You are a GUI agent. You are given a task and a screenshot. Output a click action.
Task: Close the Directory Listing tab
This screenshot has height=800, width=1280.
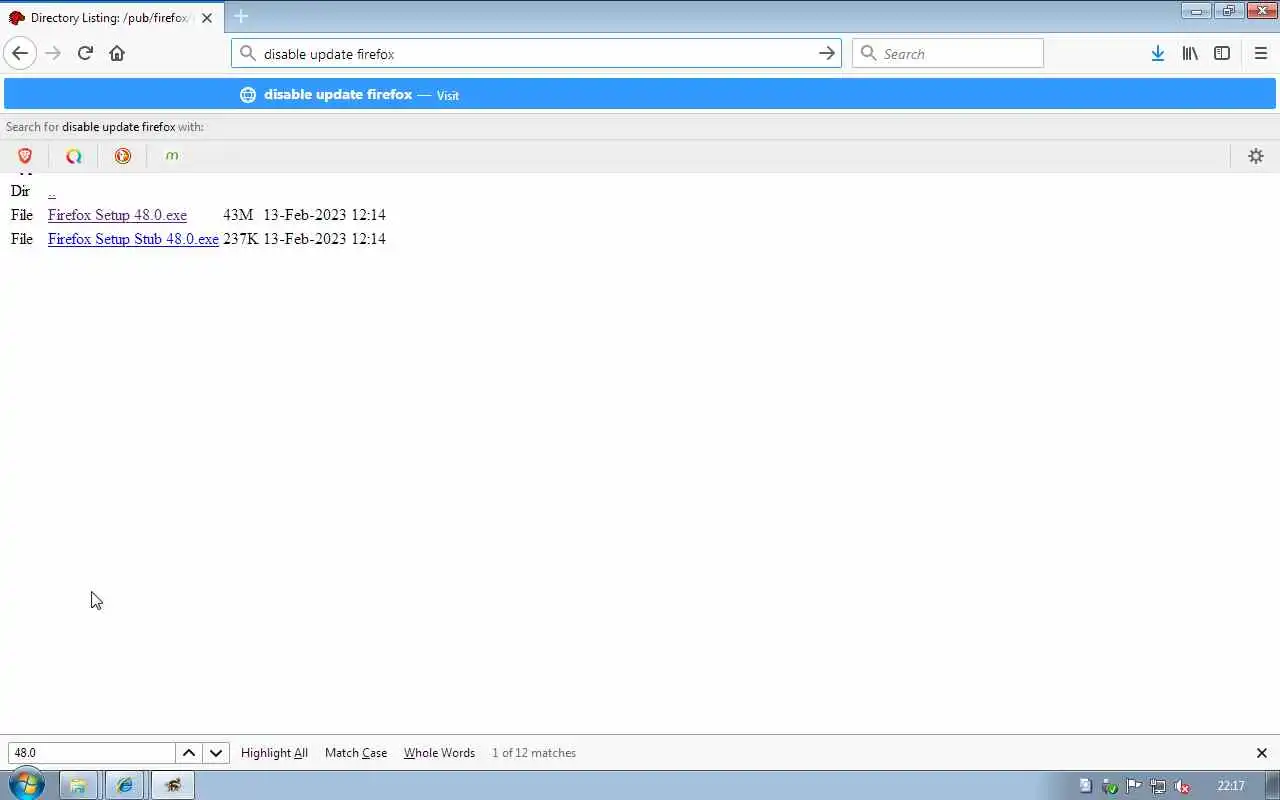[x=207, y=18]
